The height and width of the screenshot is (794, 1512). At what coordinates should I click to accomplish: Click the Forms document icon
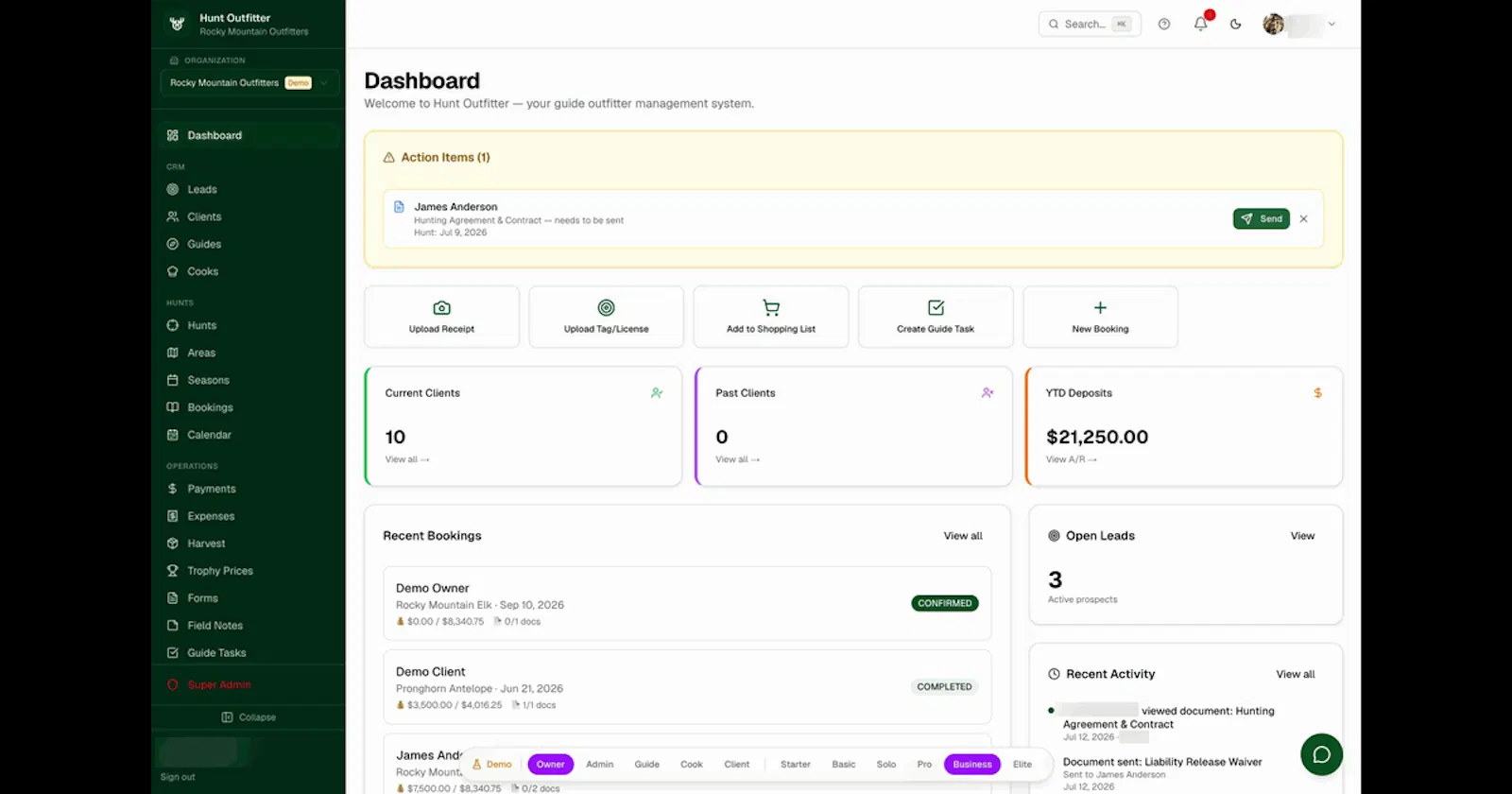coord(173,598)
